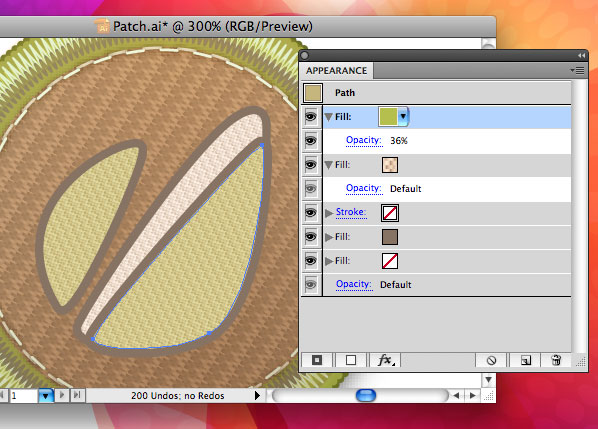Screen dimensions: 598x429
Task: Click the brown Fill color swatch
Action: [x=390, y=237]
